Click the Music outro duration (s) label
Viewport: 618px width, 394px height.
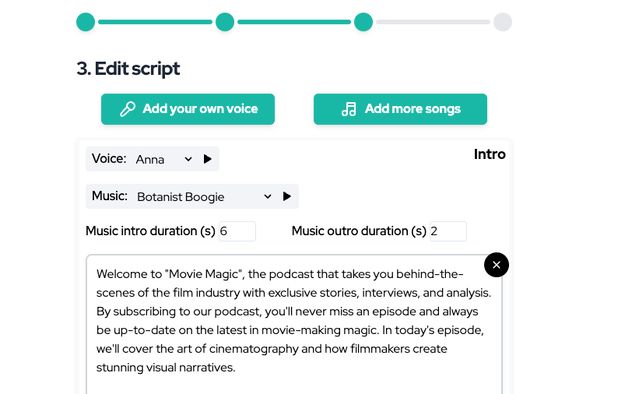pyautogui.click(x=359, y=231)
